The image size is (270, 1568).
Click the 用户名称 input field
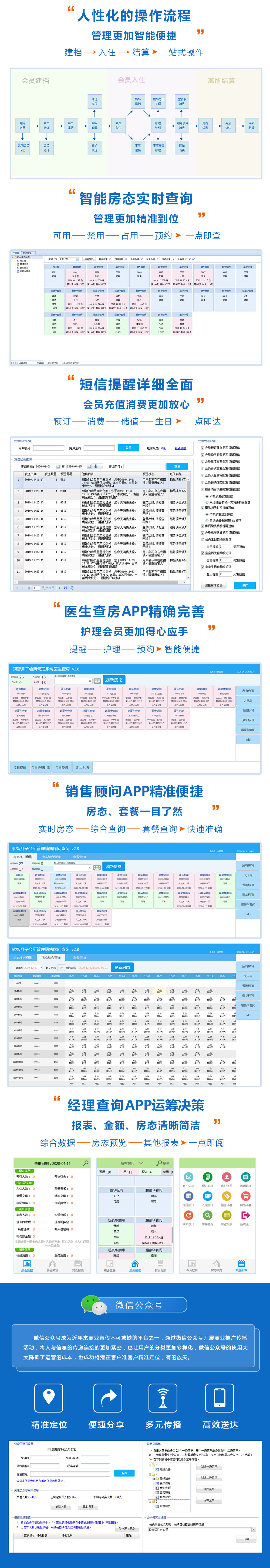48,448
